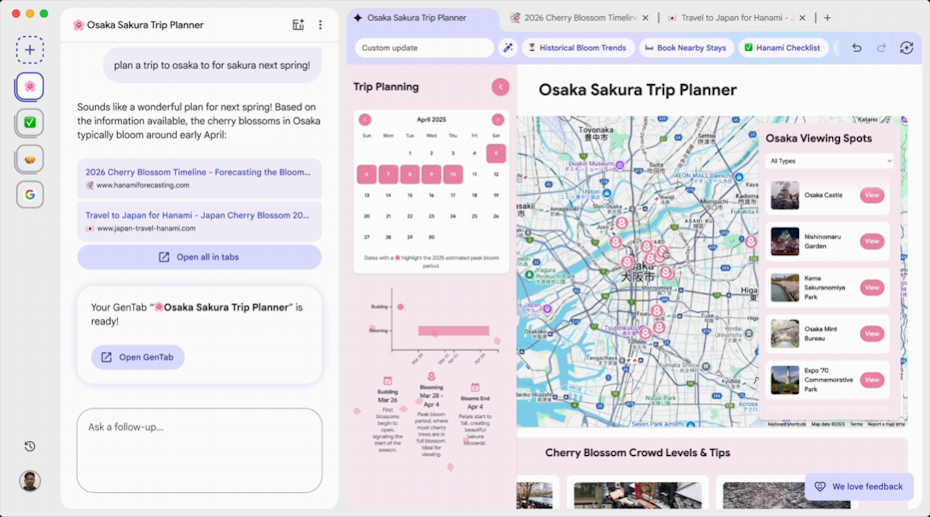
Task: Open japan-travel-hanami.com source link
Action: pyautogui.click(x=199, y=221)
